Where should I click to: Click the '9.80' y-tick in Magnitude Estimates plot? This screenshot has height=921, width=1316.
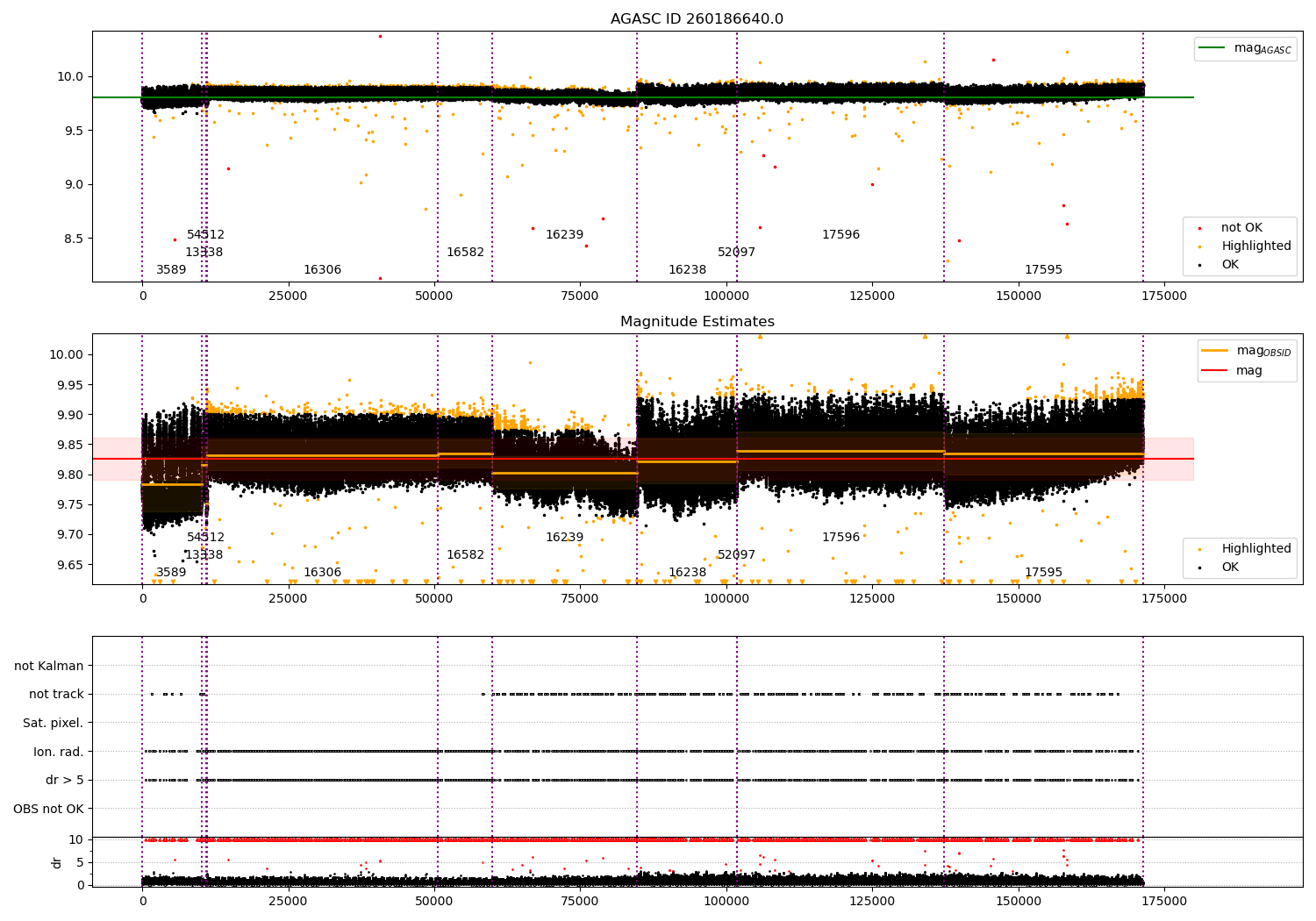[70, 475]
